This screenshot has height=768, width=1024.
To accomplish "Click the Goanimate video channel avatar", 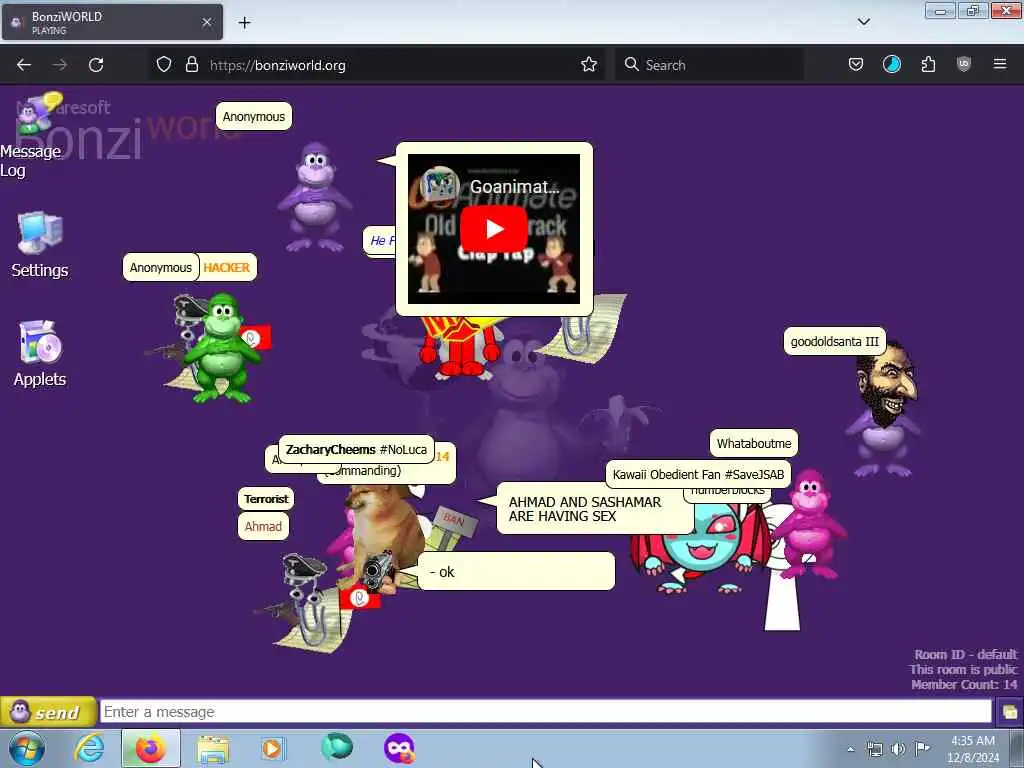I will click(438, 185).
